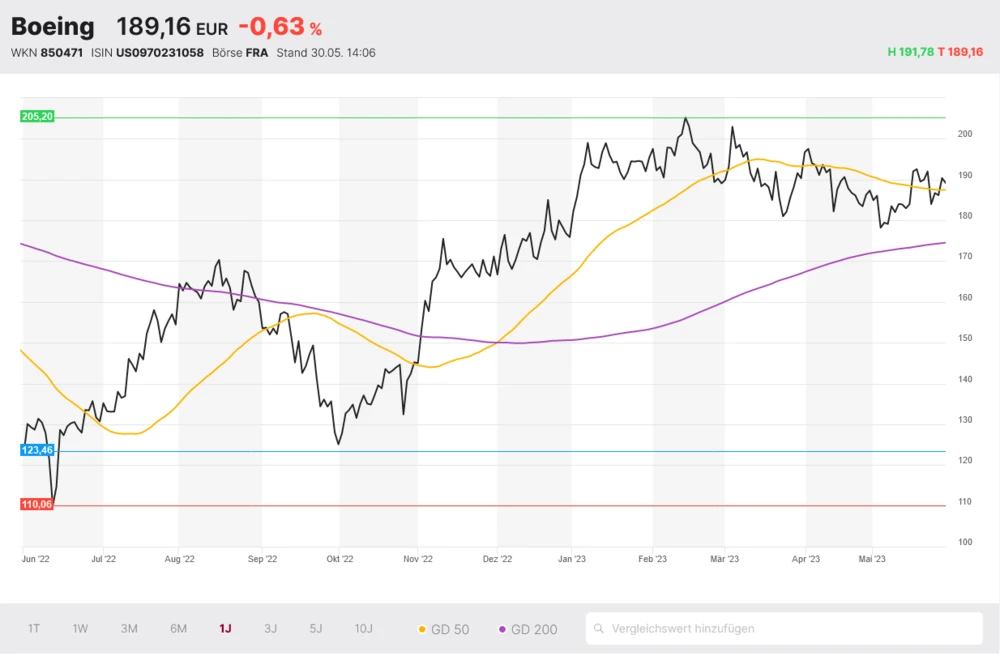Click the yellow GD 50 dot
1000x656 pixels.
coord(422,629)
